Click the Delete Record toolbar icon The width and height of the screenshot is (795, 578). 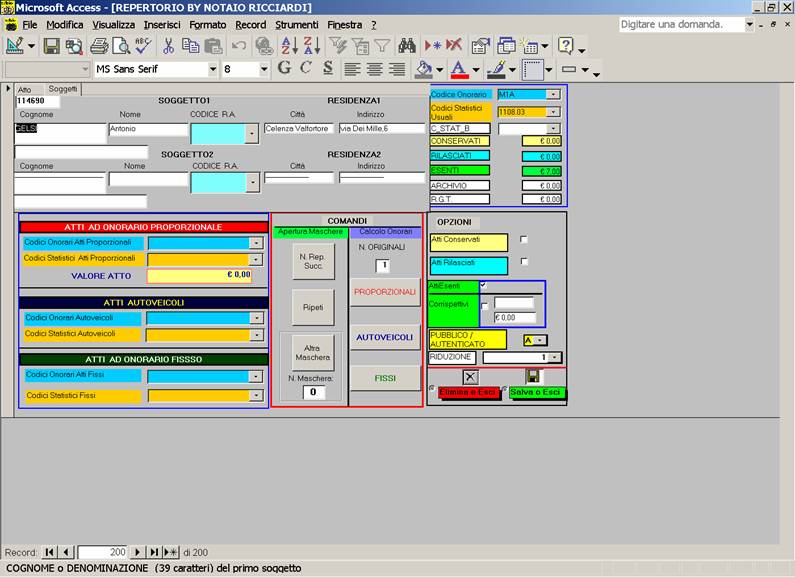tap(454, 46)
